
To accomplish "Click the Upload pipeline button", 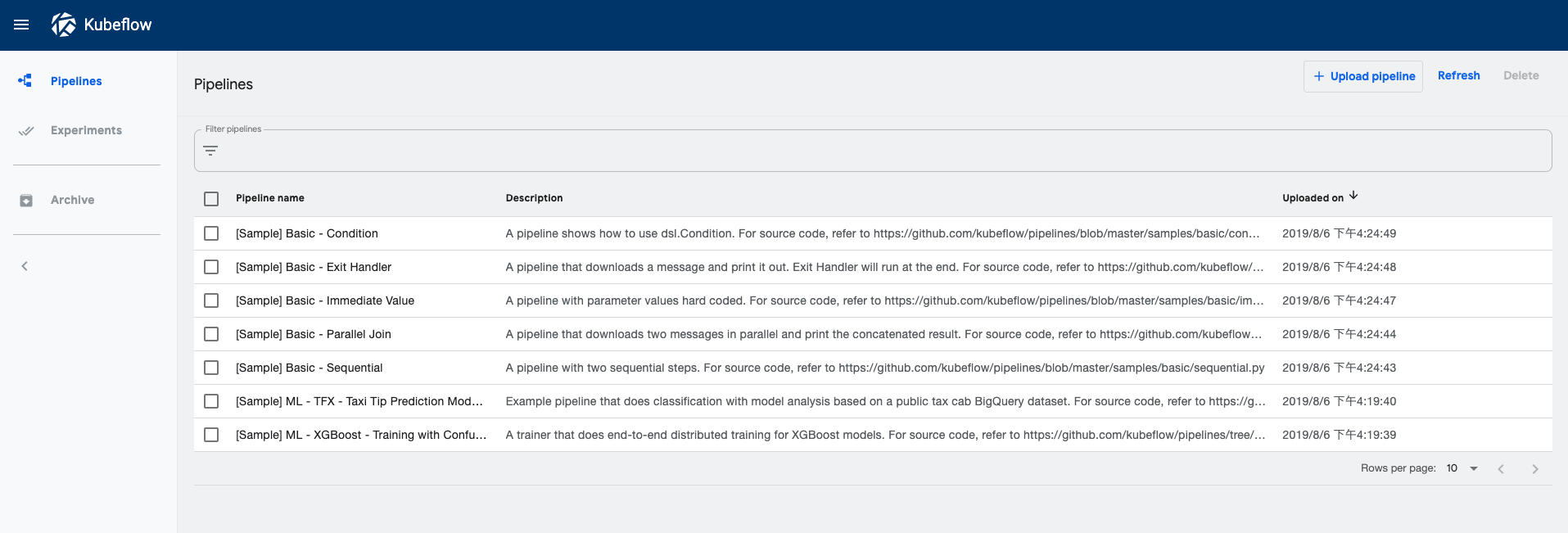I will [x=1363, y=76].
